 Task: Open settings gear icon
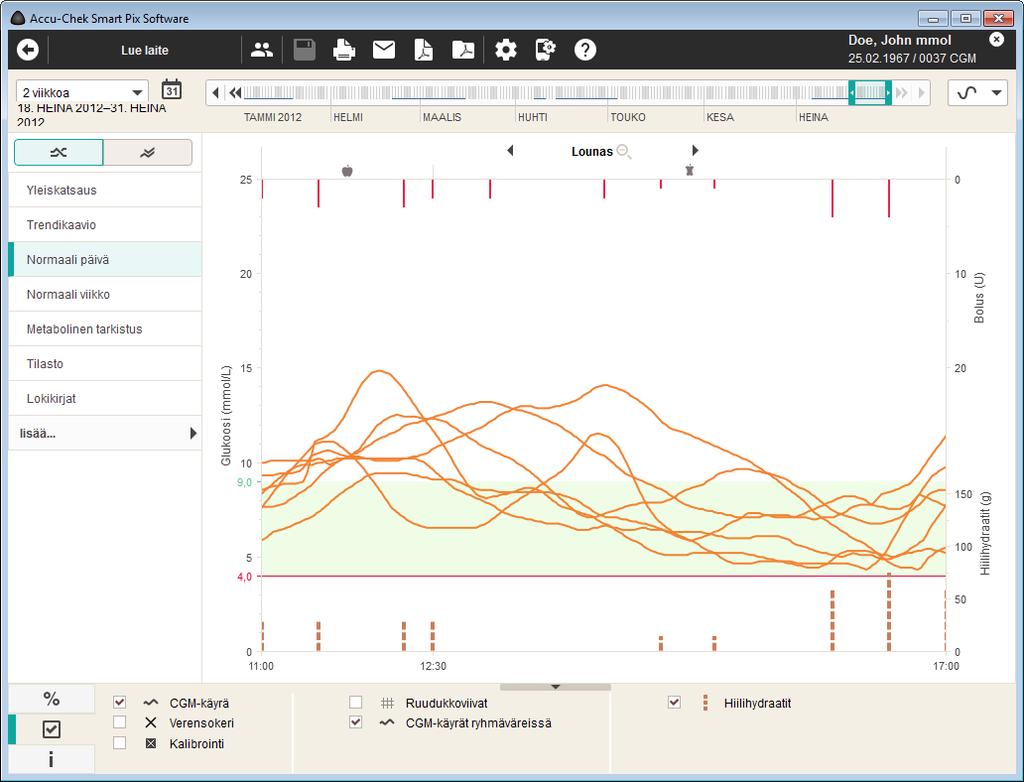coord(505,50)
